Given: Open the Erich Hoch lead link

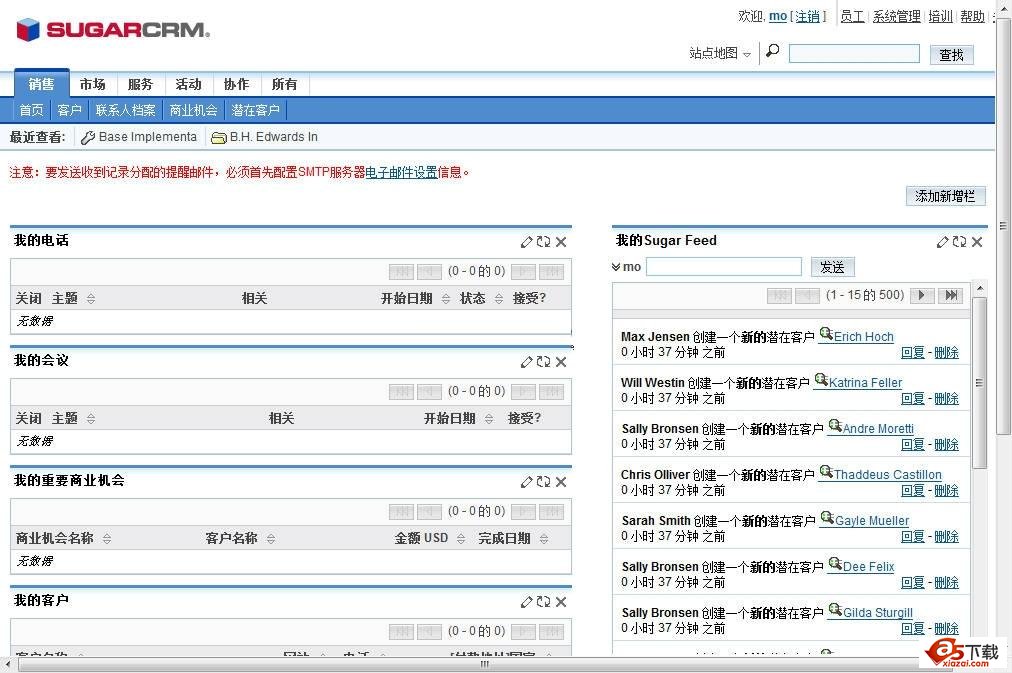Looking at the screenshot, I should pyautogui.click(x=863, y=337).
